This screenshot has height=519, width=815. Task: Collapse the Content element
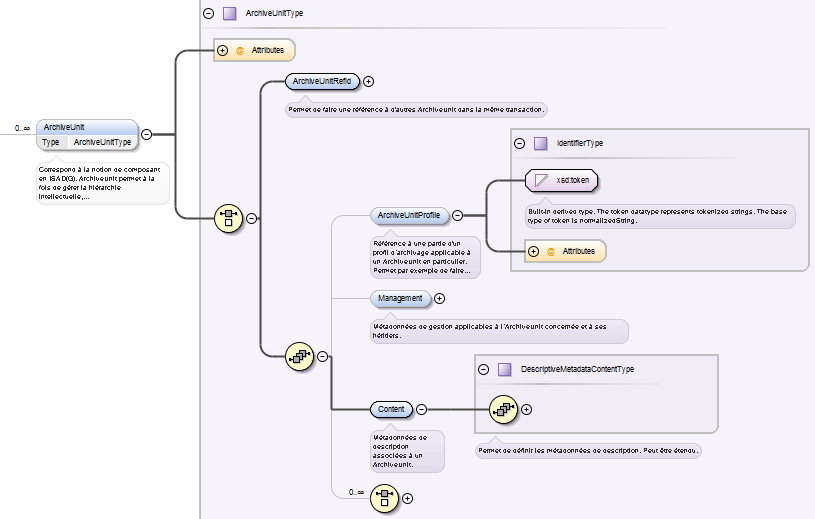click(x=421, y=409)
